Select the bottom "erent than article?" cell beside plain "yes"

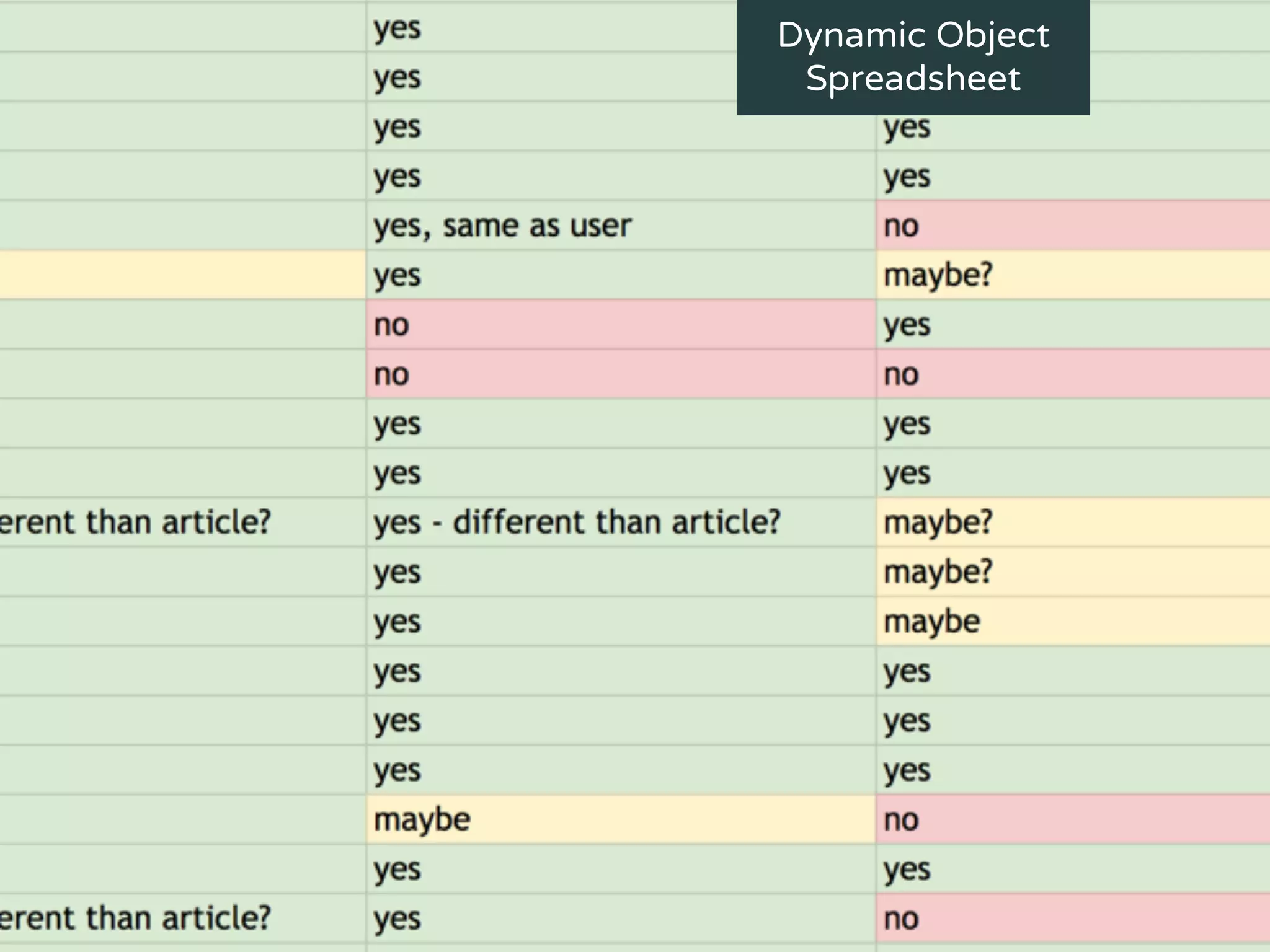pyautogui.click(x=182, y=919)
